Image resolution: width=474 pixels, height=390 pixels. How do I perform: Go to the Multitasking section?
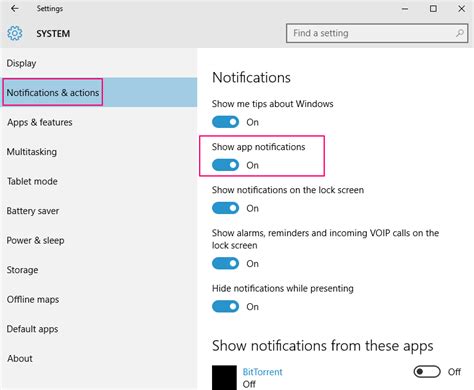(99, 152)
